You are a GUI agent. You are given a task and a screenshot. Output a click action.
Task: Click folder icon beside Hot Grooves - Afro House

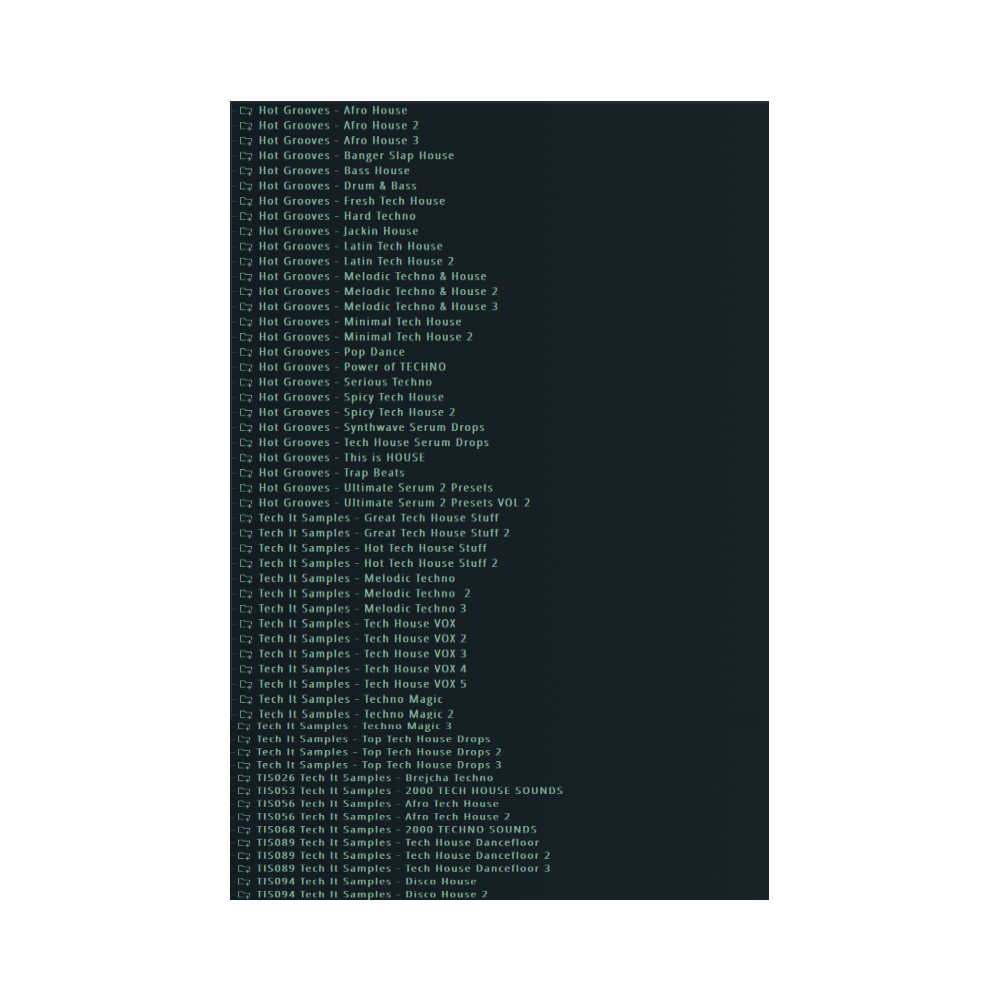(x=245, y=111)
